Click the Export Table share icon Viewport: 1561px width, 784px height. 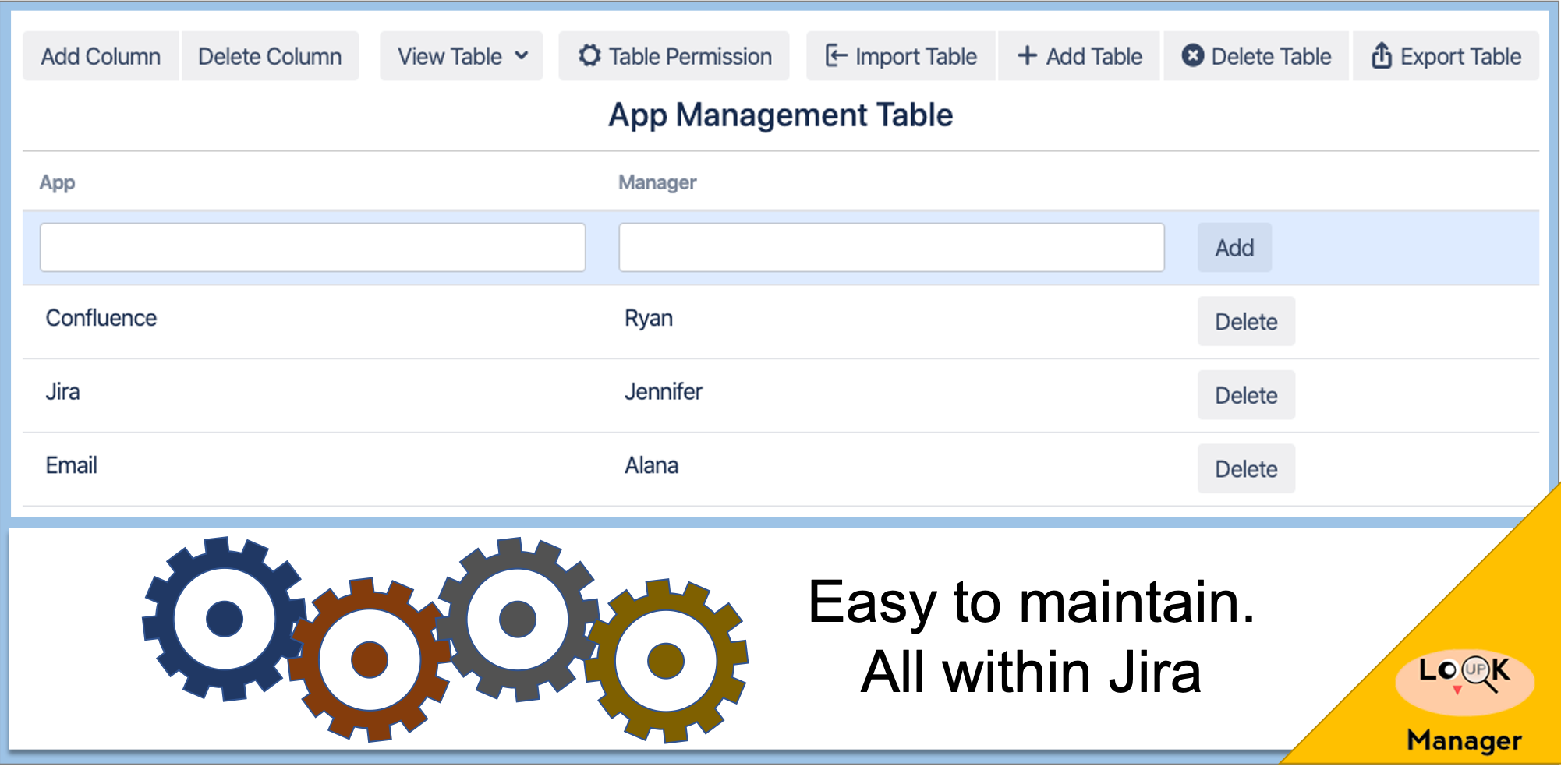[1381, 56]
